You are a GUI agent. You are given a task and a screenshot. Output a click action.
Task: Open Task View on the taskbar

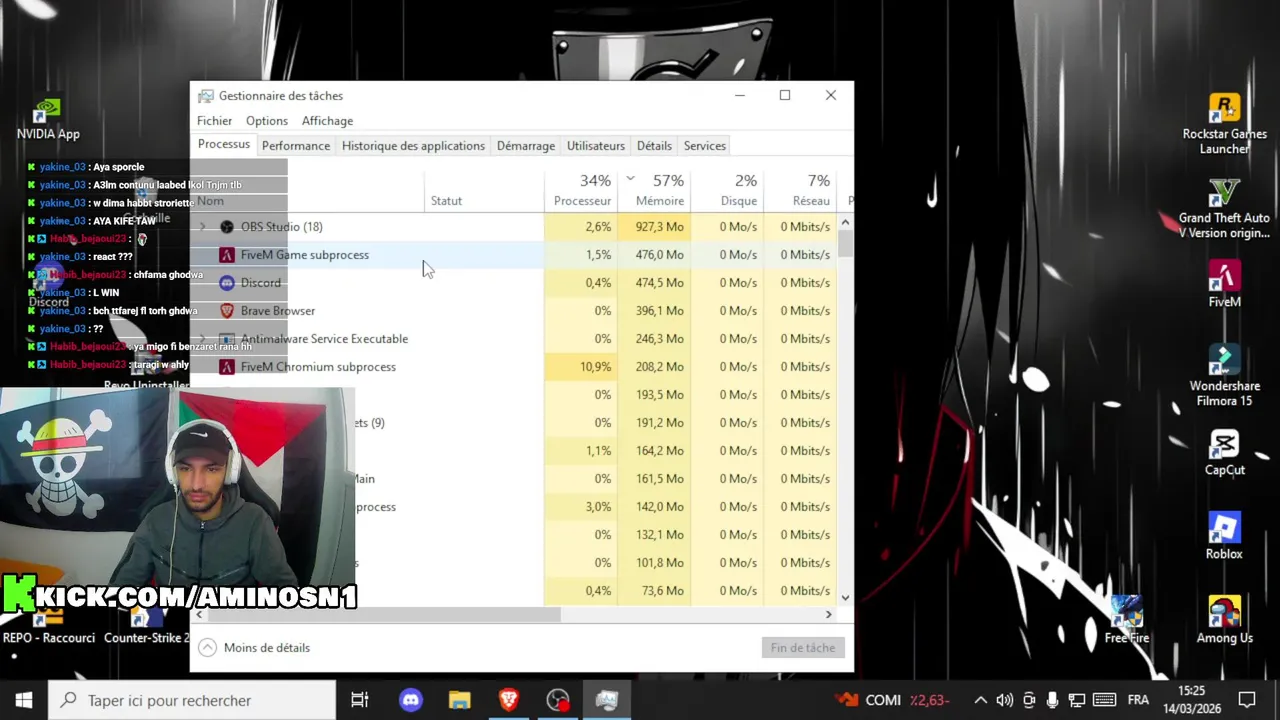pyautogui.click(x=360, y=700)
